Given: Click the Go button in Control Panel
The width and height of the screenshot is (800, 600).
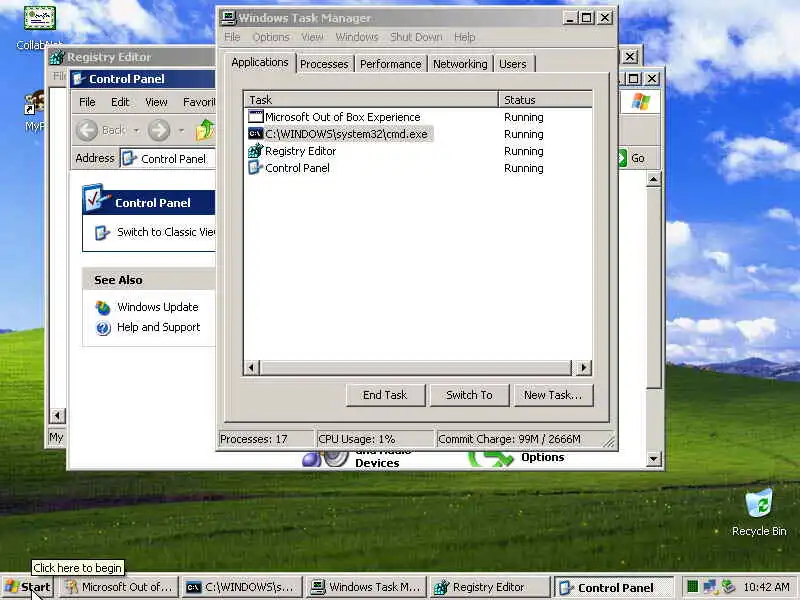Looking at the screenshot, I should point(633,159).
